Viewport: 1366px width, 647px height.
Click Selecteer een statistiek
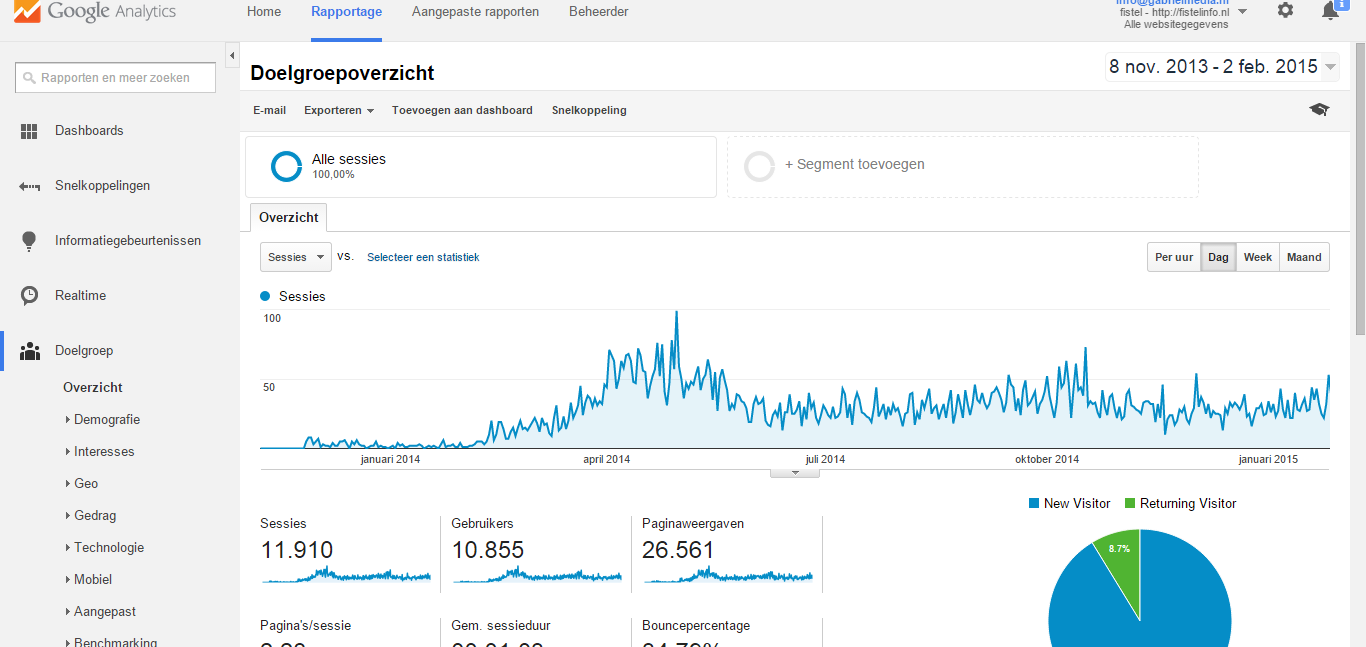tap(423, 257)
